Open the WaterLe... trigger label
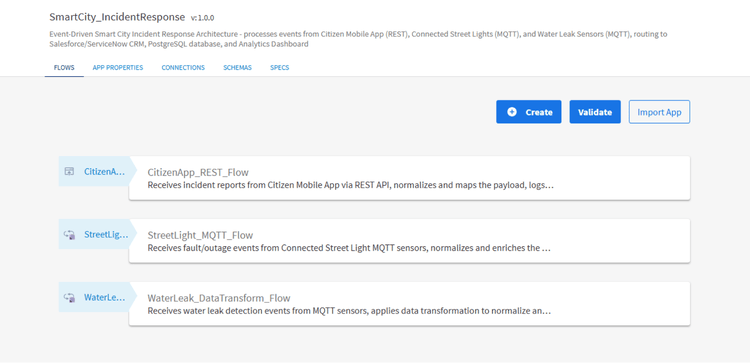 pyautogui.click(x=105, y=297)
